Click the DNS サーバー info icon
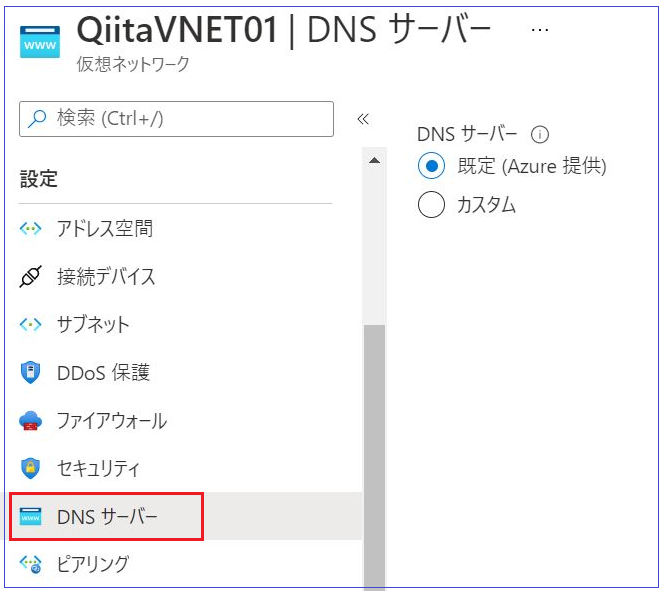663x591 pixels. (x=540, y=134)
